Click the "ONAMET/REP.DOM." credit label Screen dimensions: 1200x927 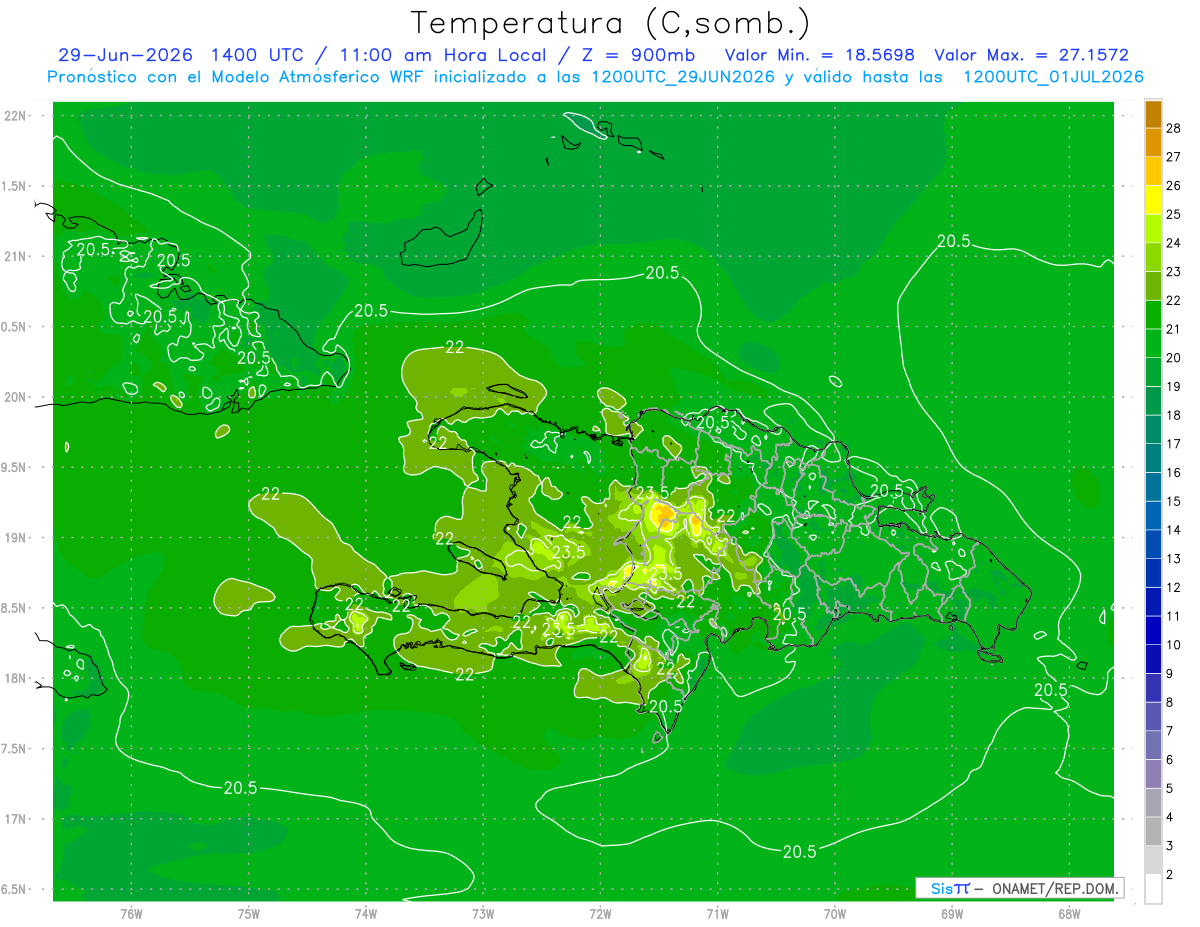pos(1055,888)
